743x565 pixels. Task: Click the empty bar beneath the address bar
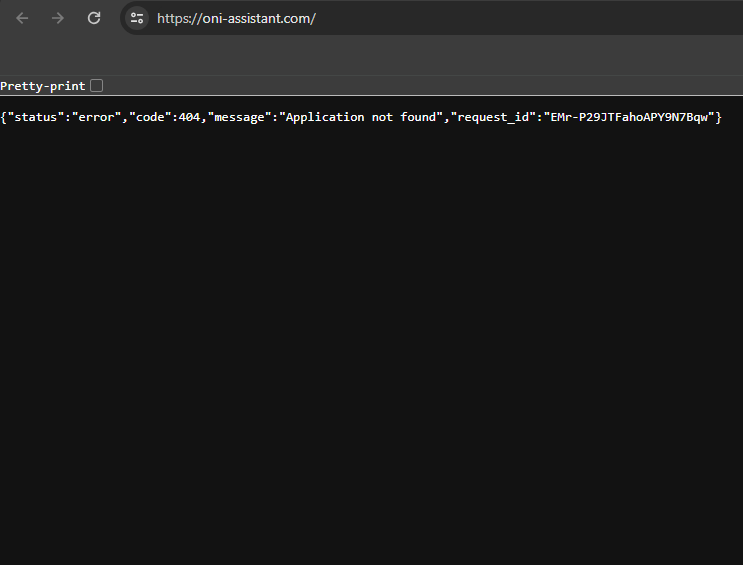point(372,55)
